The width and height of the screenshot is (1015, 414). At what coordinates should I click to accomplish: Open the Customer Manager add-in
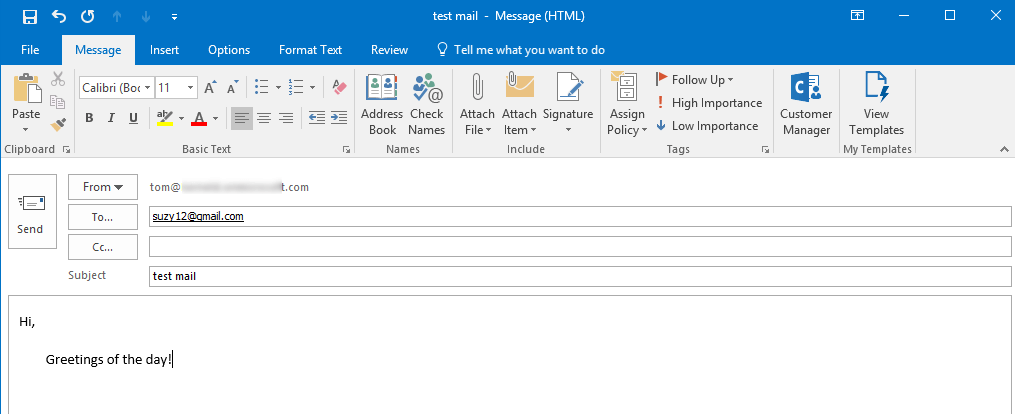pyautogui.click(x=805, y=104)
